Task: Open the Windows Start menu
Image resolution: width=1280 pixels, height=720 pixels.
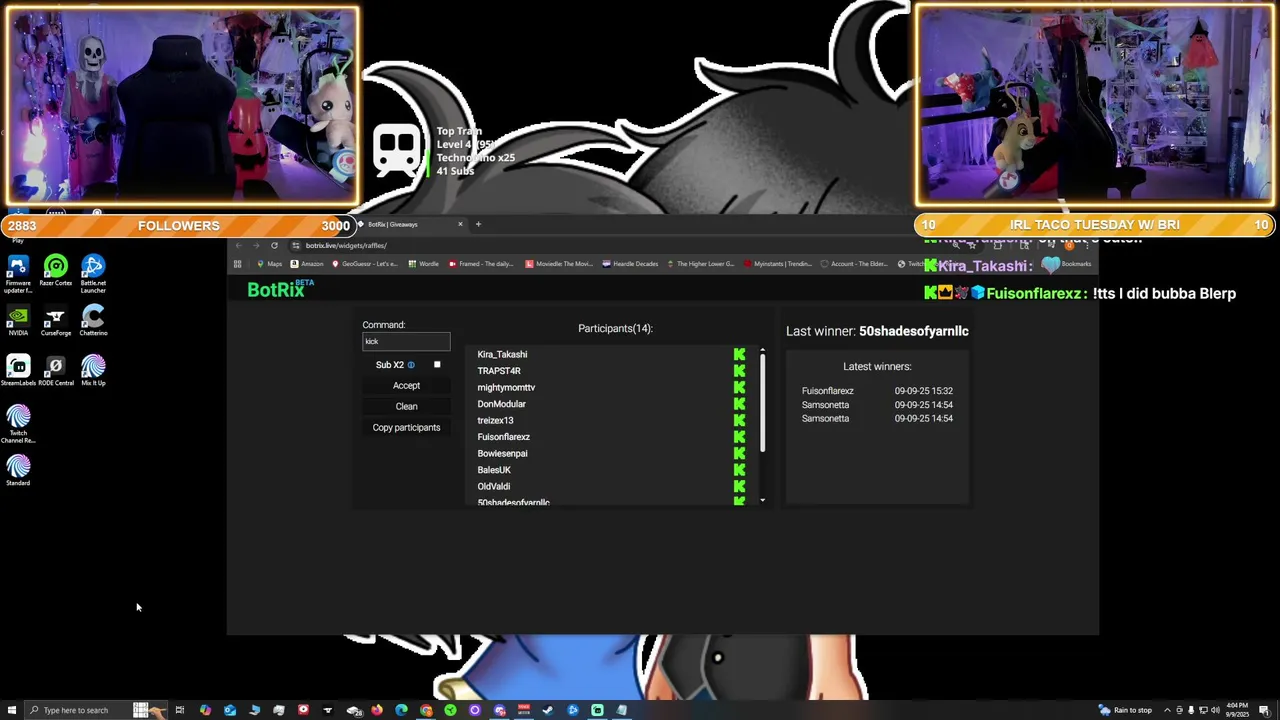Action: [11, 710]
